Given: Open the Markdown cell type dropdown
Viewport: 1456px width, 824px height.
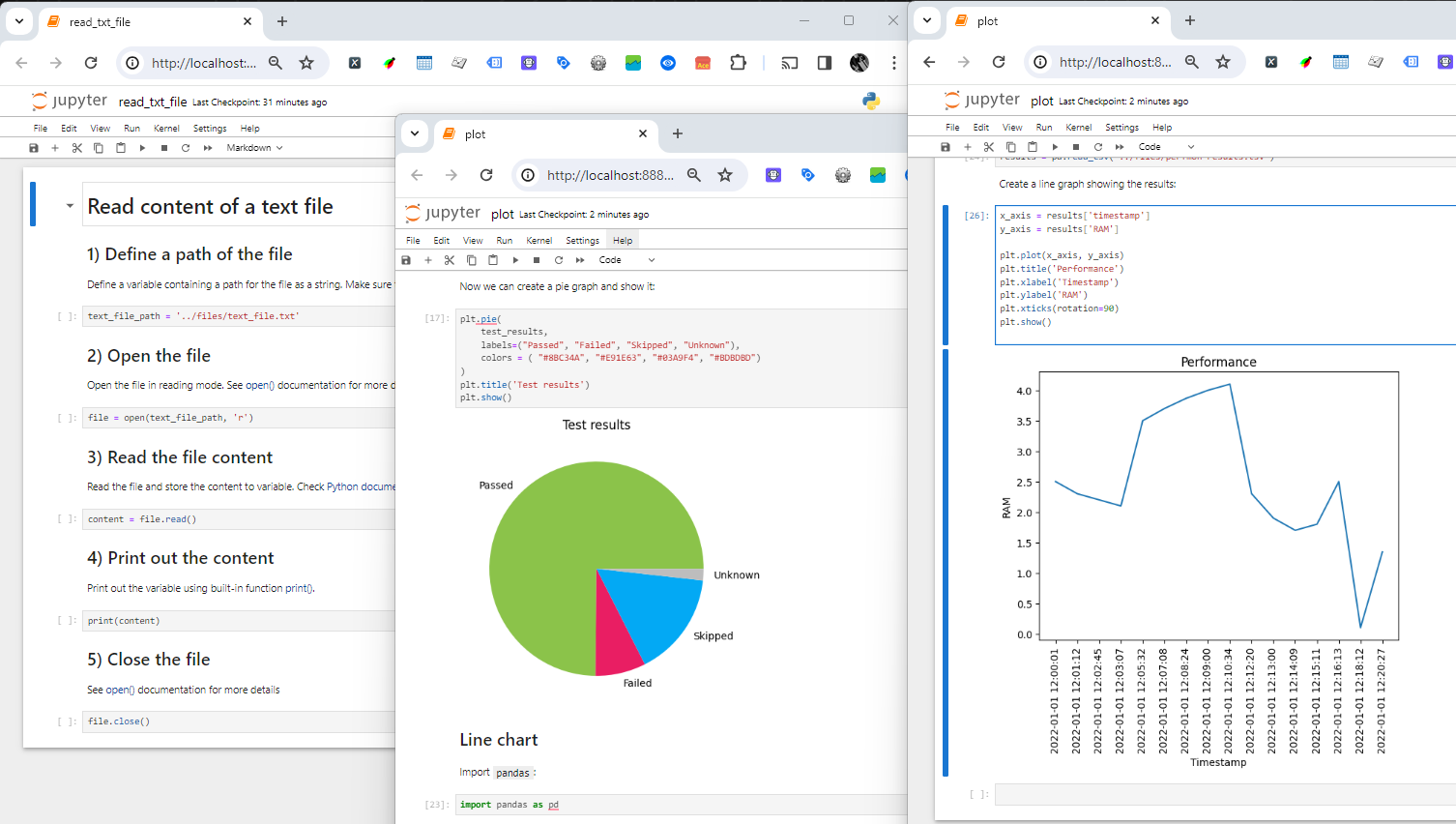Looking at the screenshot, I should click(x=254, y=148).
